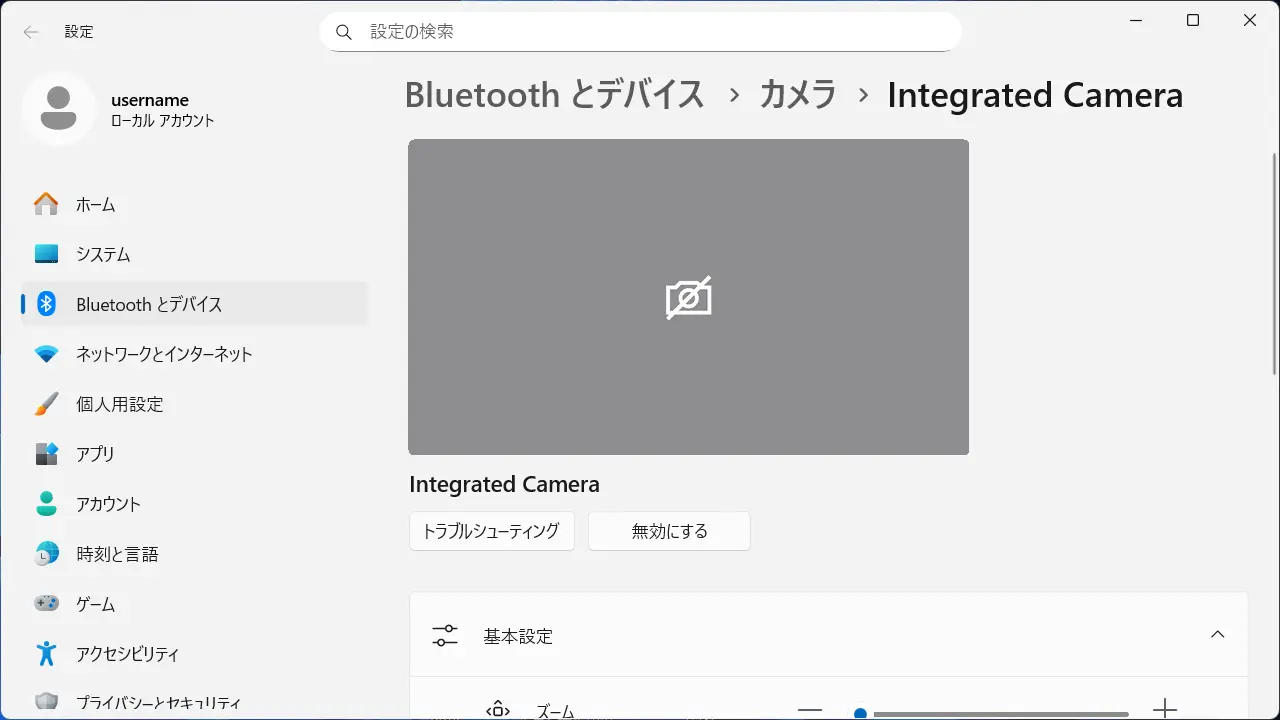Open アクセシビリティ settings
This screenshot has height=720, width=1280.
[127, 654]
